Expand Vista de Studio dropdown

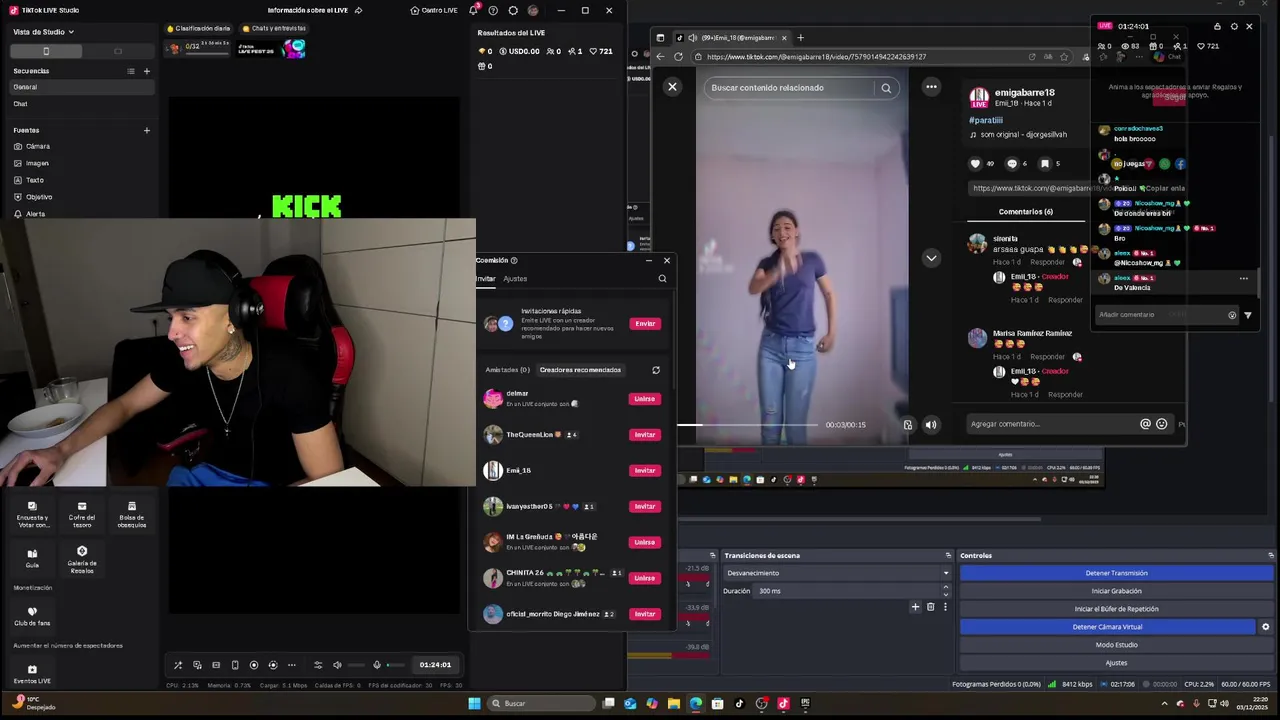pos(44,32)
